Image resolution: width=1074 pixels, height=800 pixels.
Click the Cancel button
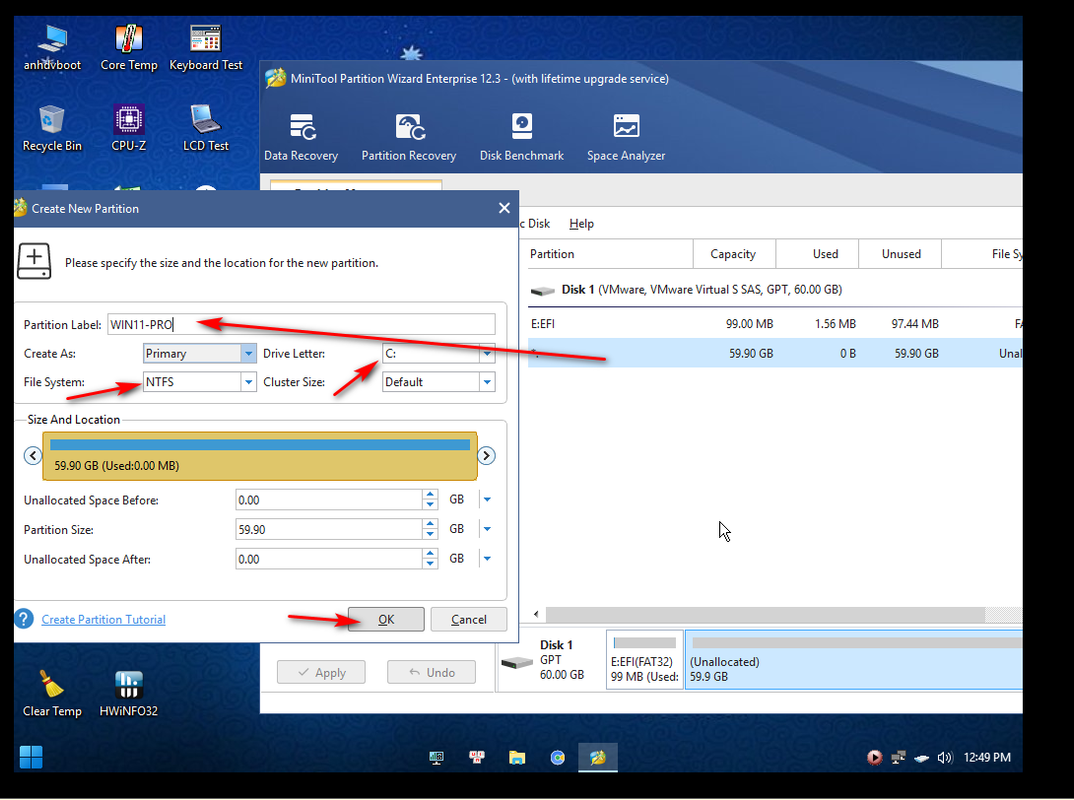[x=469, y=619]
